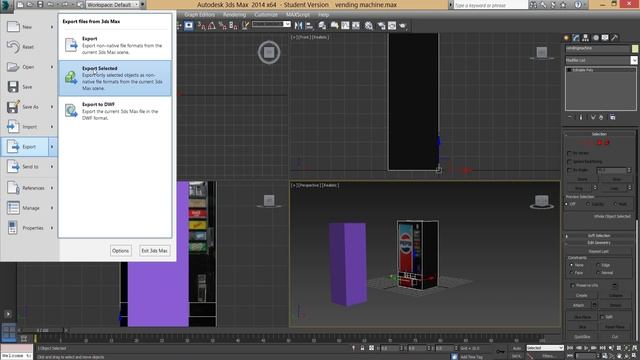Screen dimensions: 640x360
Task: Open the Modify panel tab
Action: [x=576, y=38]
